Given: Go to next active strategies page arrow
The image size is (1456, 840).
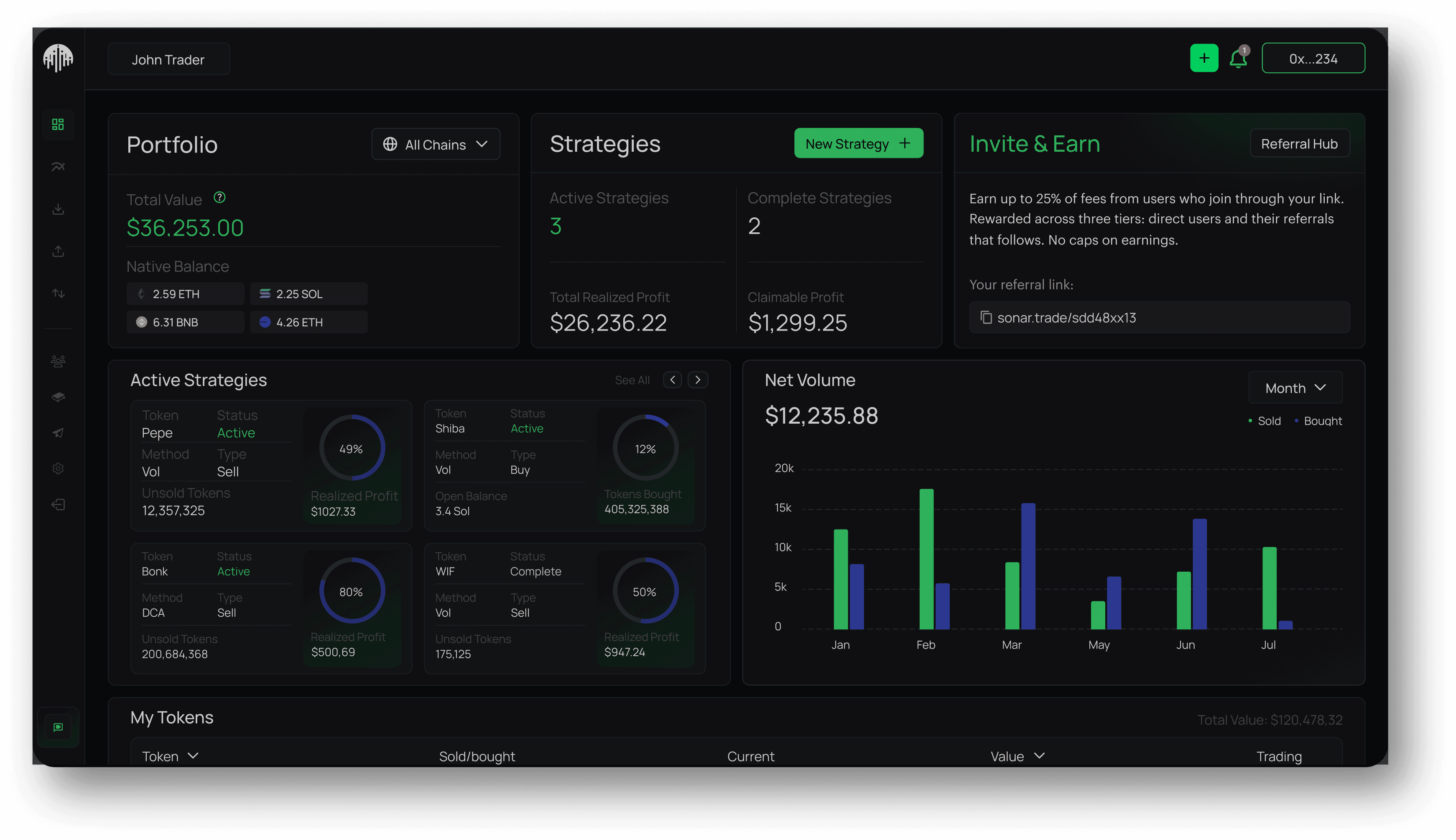Looking at the screenshot, I should 698,379.
